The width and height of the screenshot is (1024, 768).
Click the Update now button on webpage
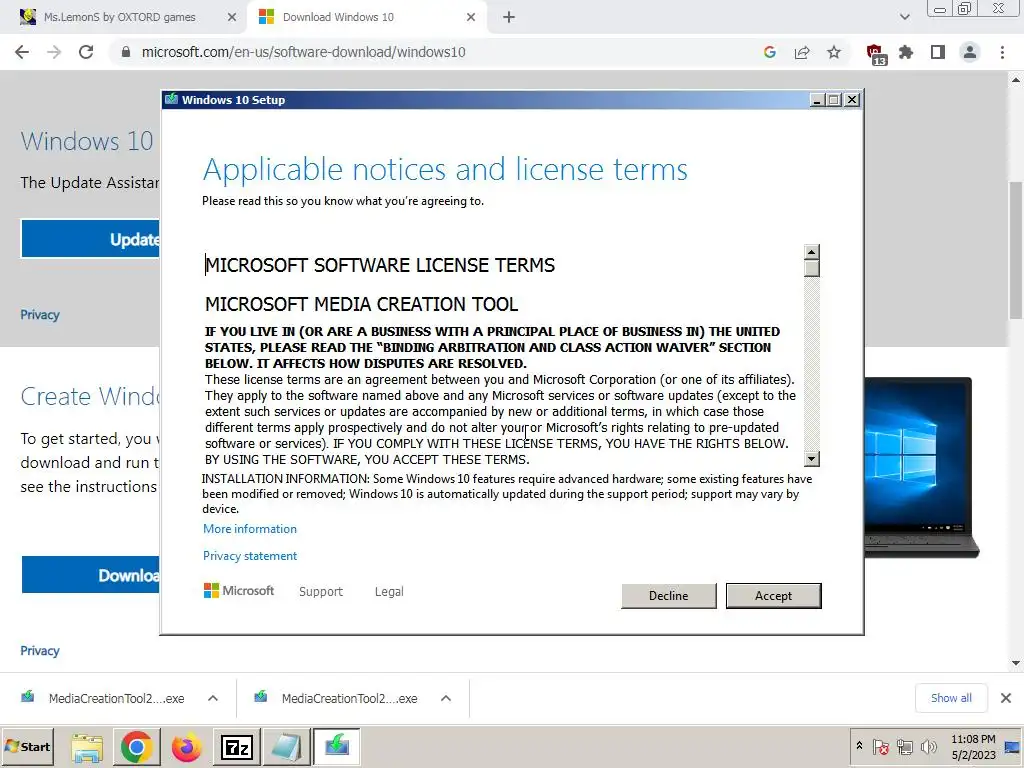(x=90, y=239)
